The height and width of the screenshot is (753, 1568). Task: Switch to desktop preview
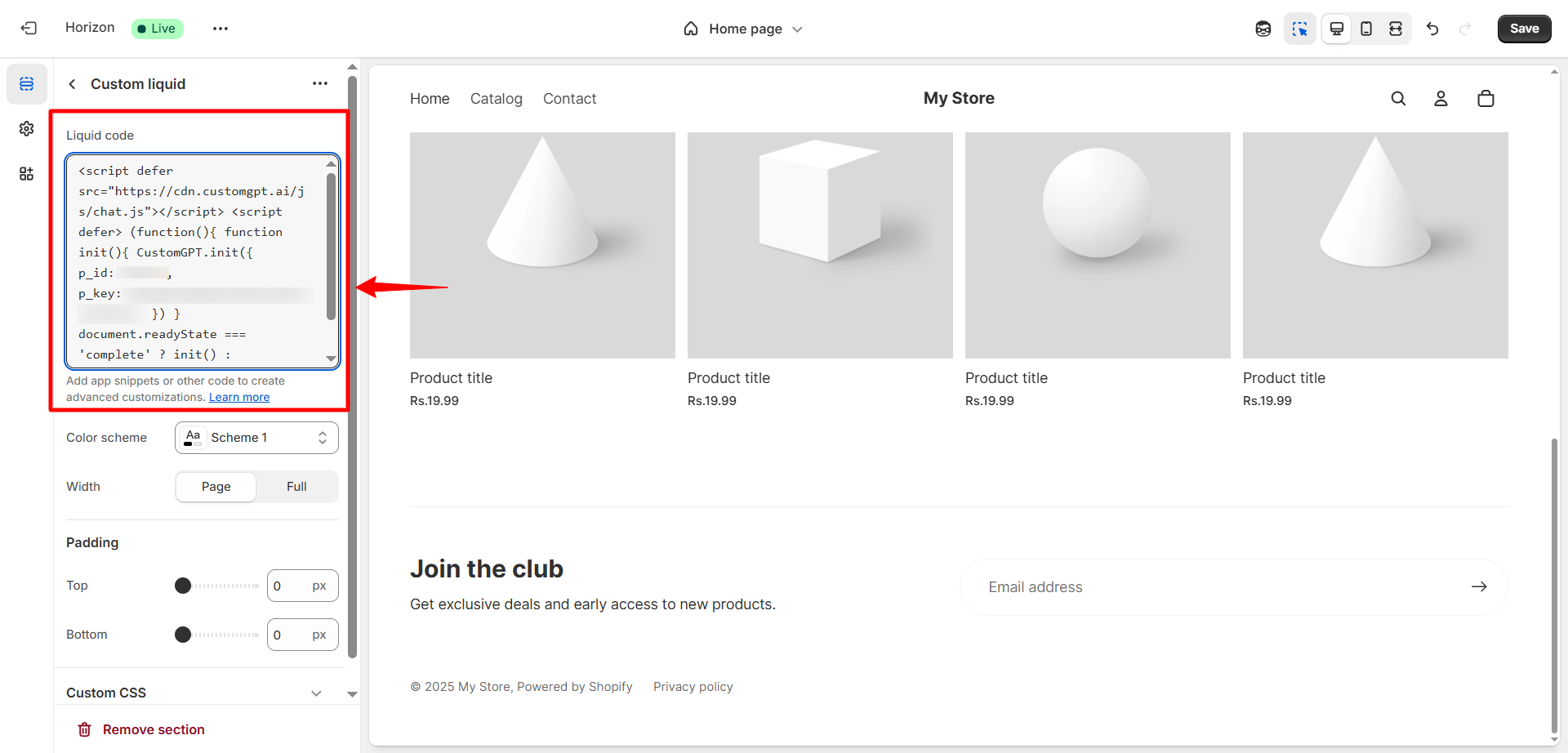coord(1337,29)
